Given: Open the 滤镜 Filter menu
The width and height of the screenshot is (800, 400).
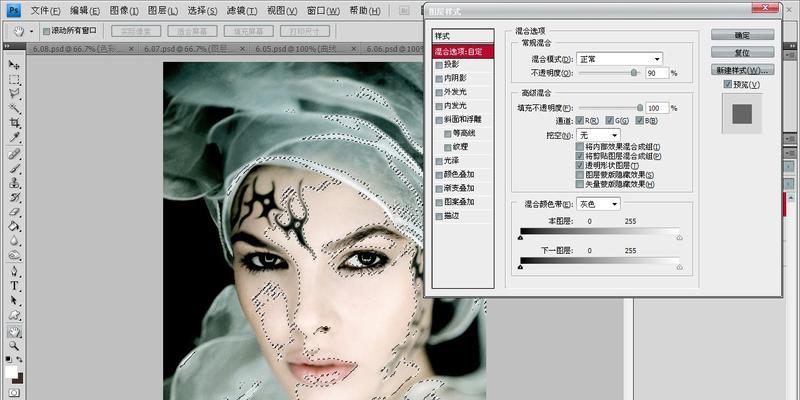Looking at the screenshot, I should [241, 11].
